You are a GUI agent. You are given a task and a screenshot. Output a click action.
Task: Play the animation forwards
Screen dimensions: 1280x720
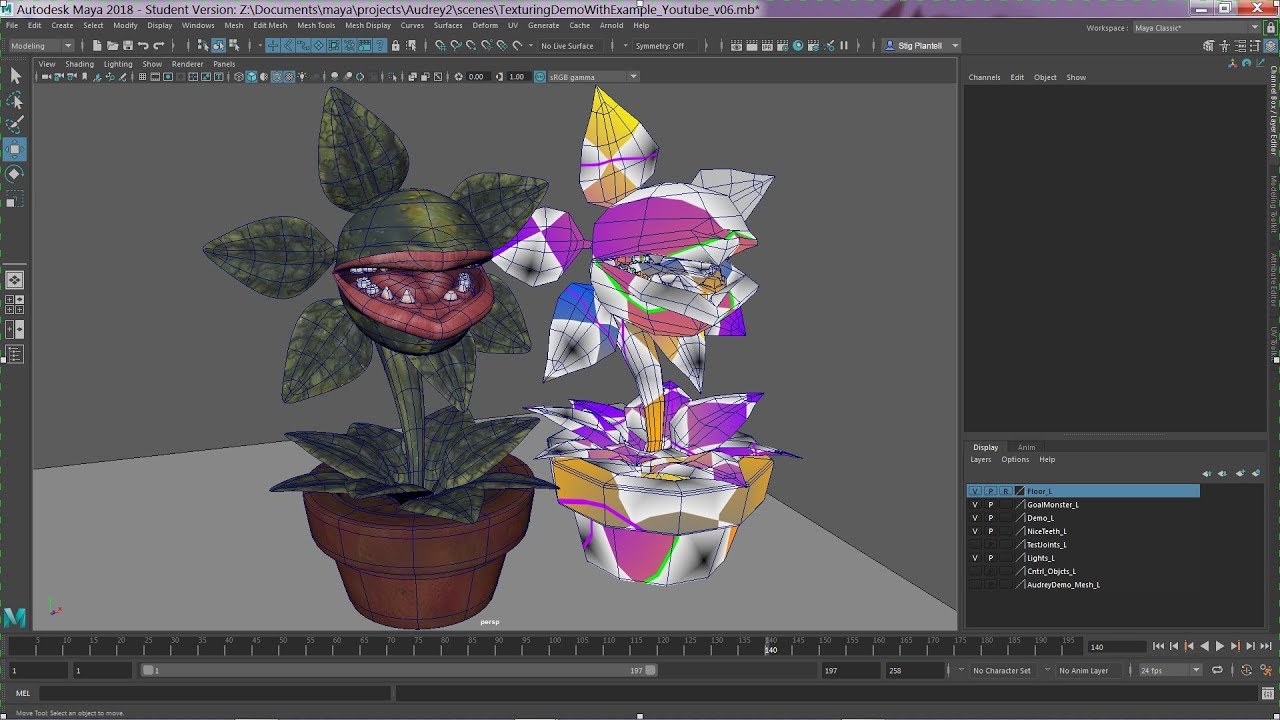tap(1220, 647)
